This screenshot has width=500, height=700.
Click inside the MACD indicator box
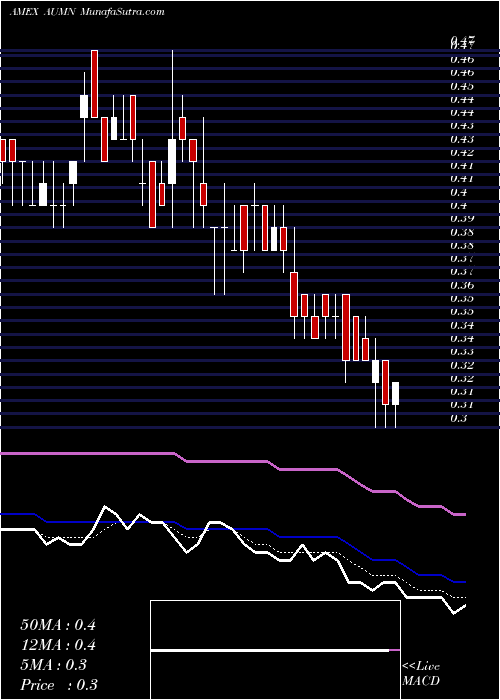275,650
